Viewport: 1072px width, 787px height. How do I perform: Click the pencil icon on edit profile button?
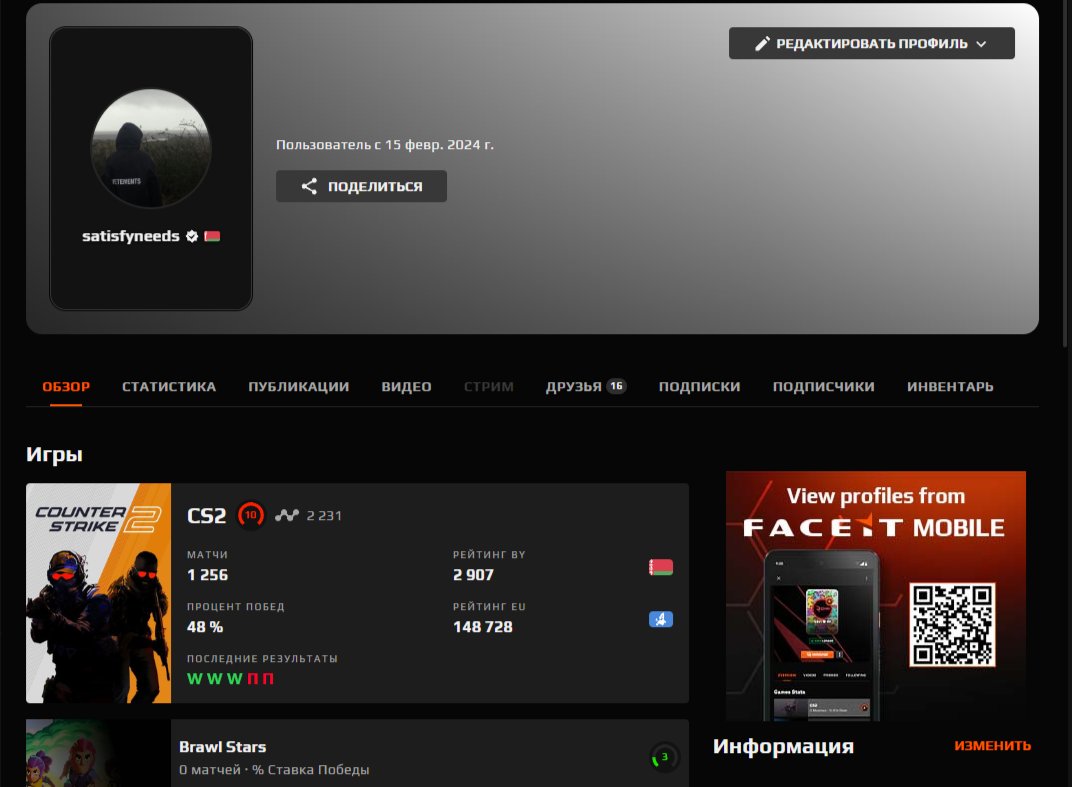[x=762, y=44]
